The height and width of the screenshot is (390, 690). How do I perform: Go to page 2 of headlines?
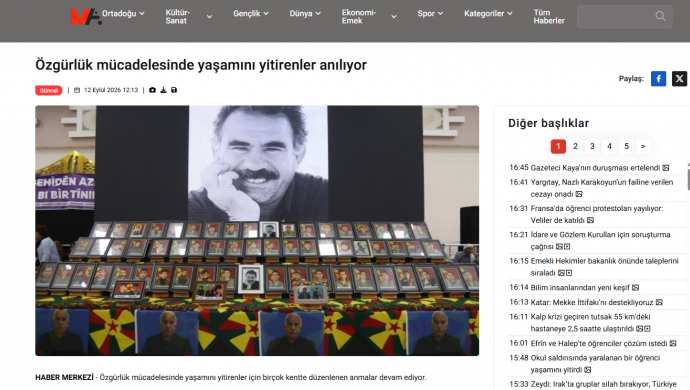pos(575,146)
